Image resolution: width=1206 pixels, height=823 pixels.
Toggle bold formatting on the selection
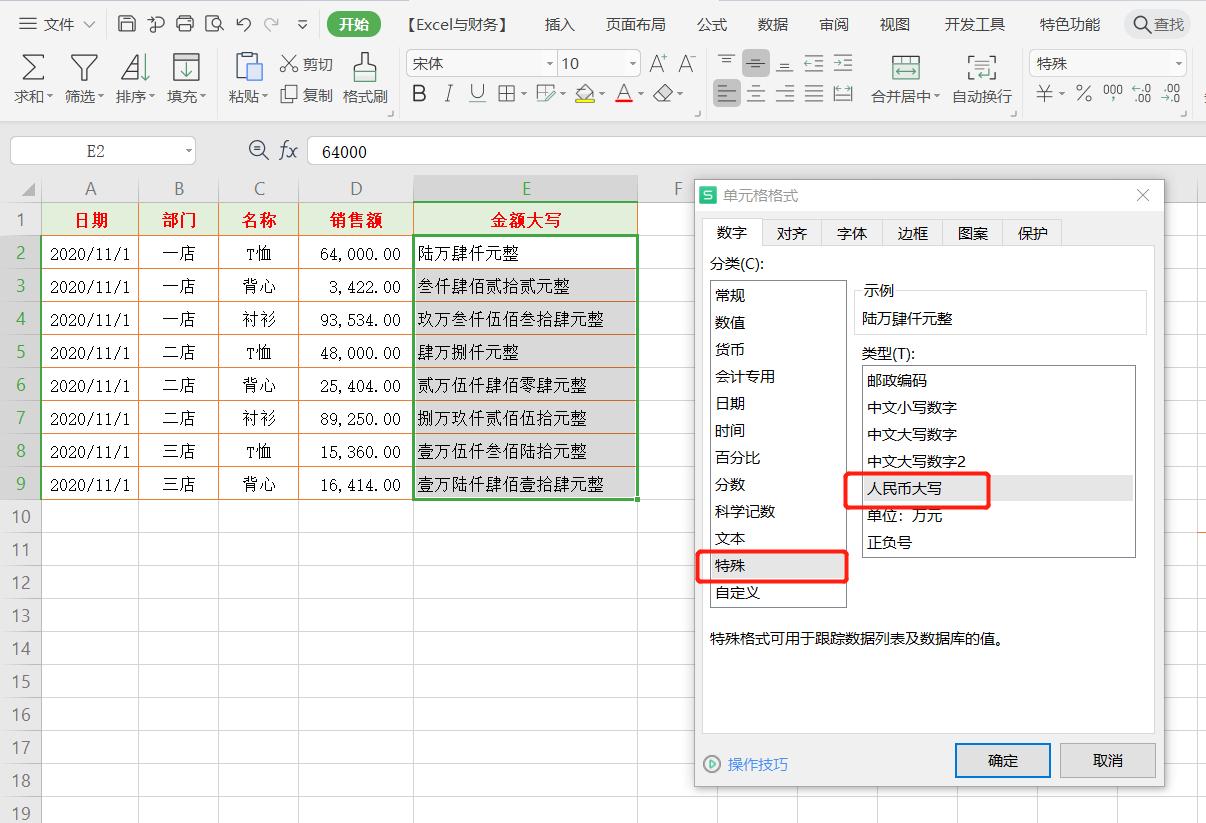(x=419, y=93)
